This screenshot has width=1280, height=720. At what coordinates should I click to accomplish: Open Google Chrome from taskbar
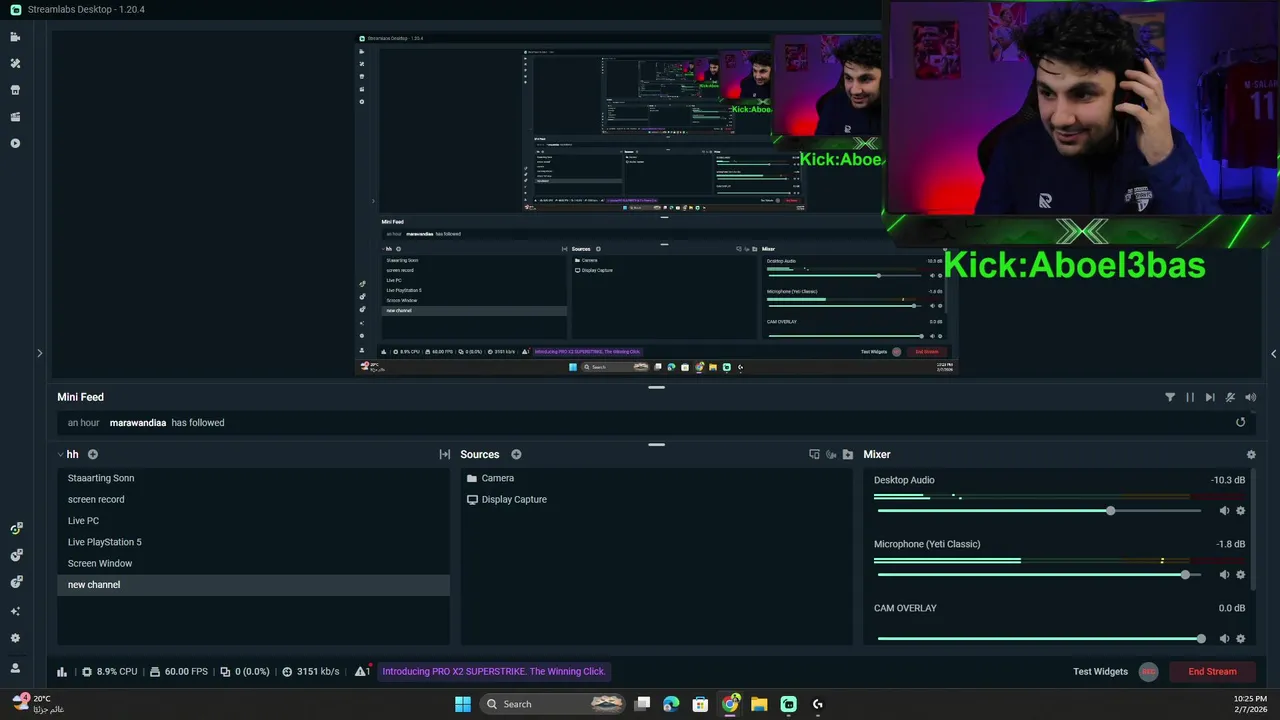pyautogui.click(x=730, y=704)
